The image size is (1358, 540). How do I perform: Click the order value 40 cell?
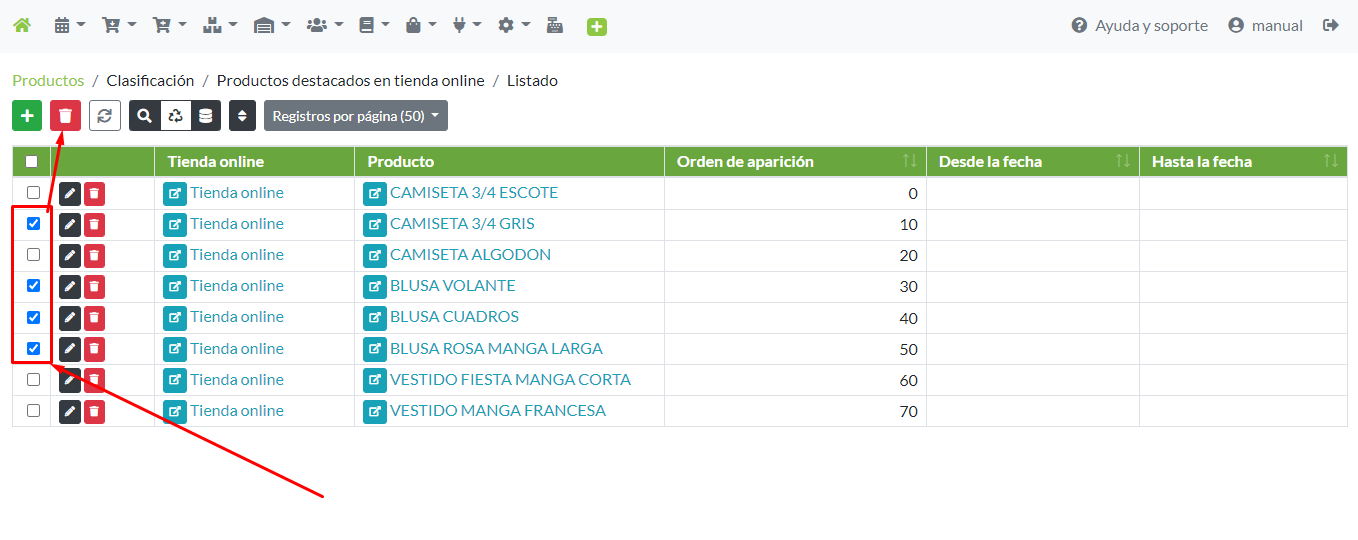[795, 318]
